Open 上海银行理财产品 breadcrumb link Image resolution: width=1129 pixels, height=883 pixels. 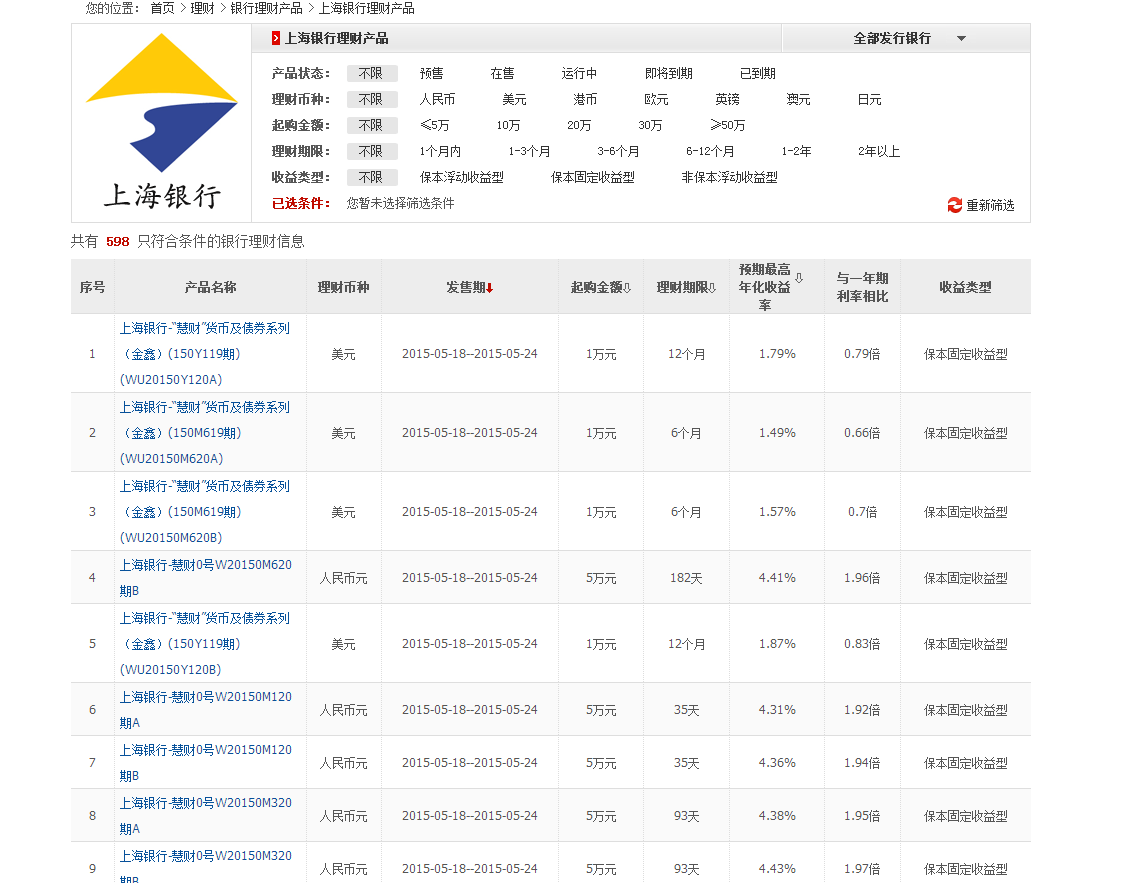(x=366, y=9)
